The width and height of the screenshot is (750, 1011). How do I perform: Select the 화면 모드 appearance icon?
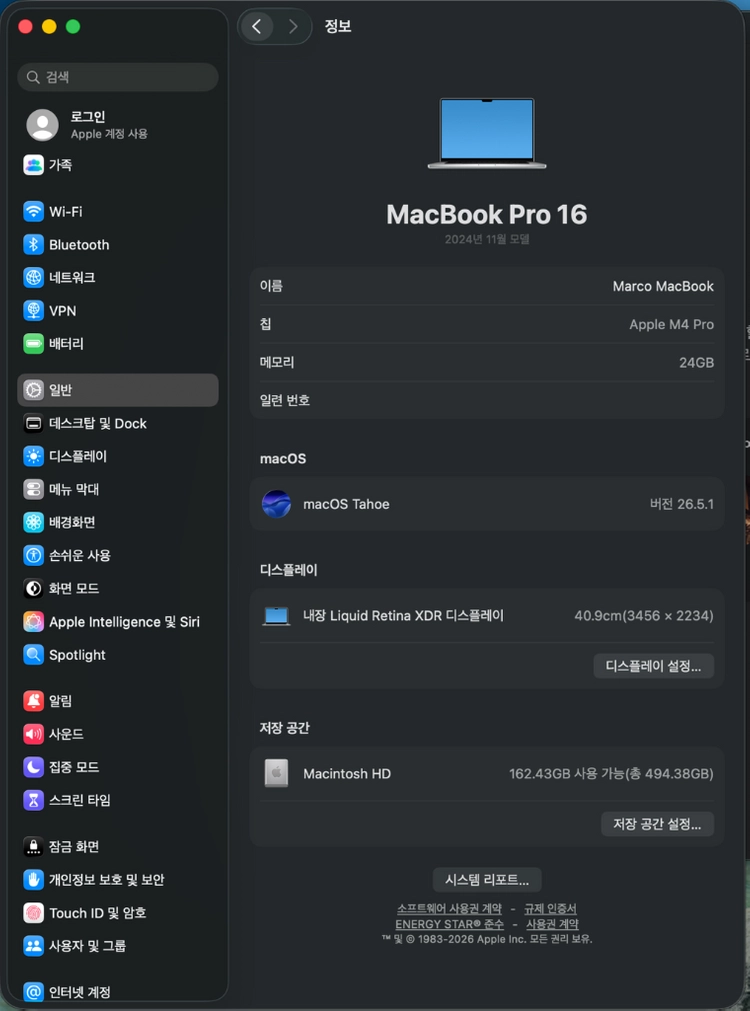(x=34, y=588)
